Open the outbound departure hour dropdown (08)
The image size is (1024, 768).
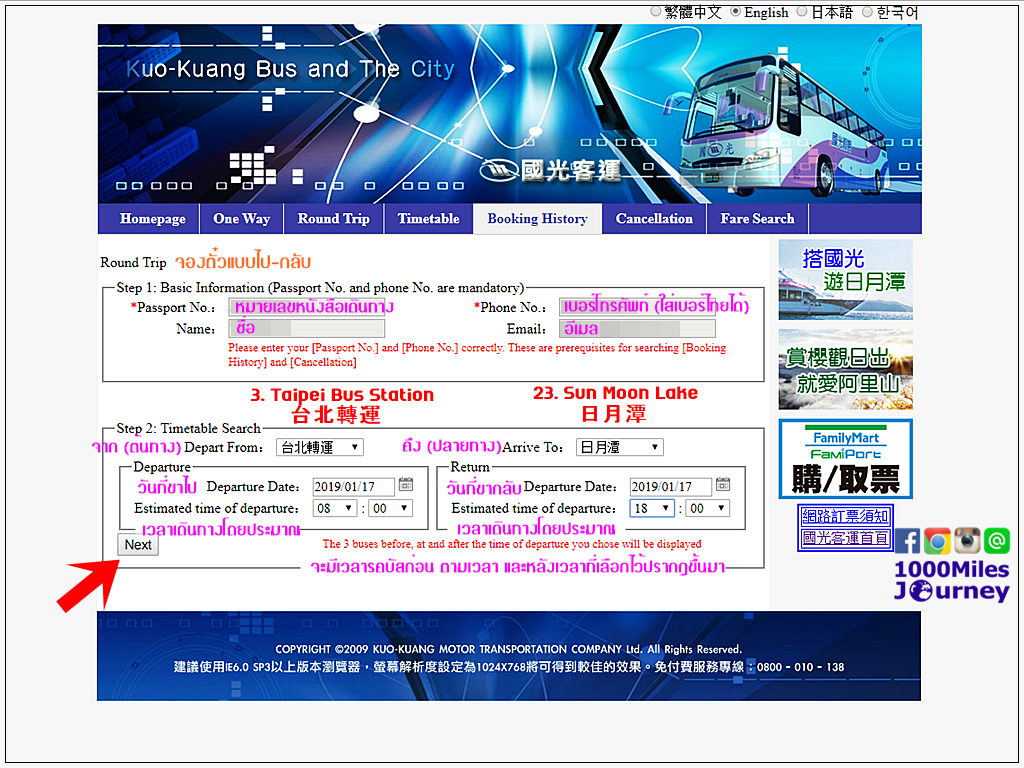[x=335, y=508]
